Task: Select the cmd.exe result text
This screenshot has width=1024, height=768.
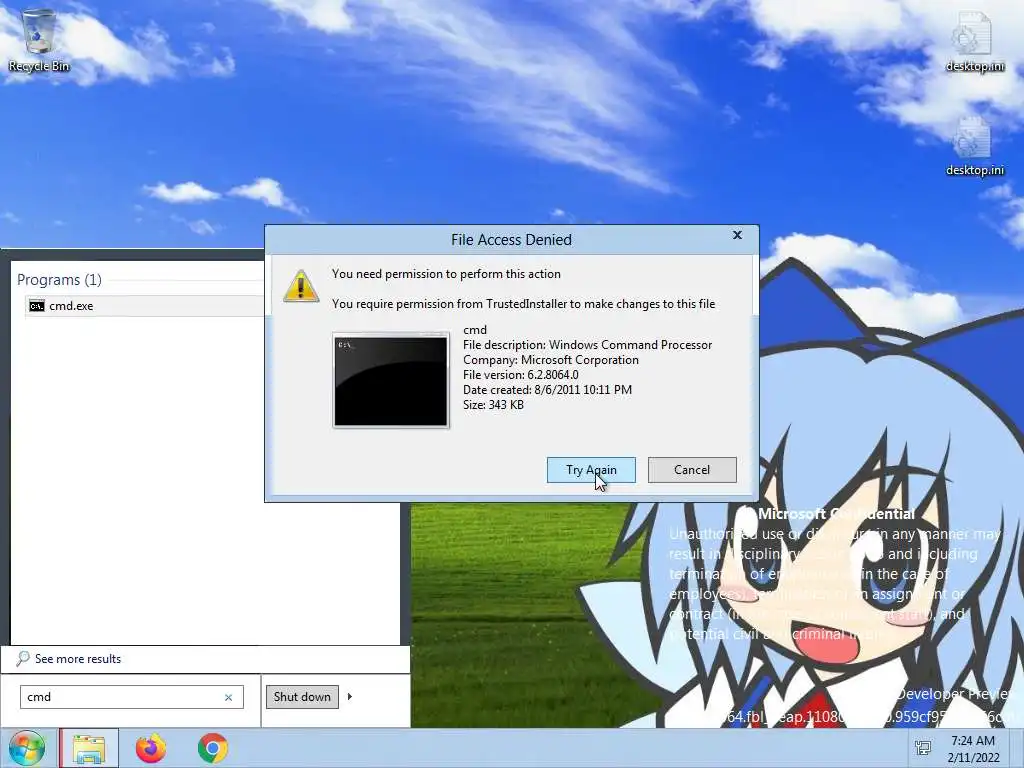Action: pyautogui.click(x=71, y=306)
